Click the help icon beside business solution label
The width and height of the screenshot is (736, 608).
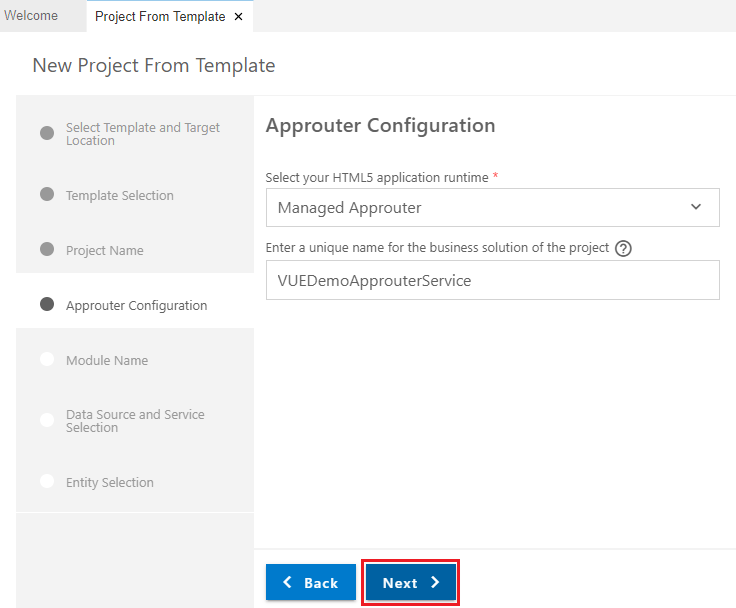(x=623, y=249)
